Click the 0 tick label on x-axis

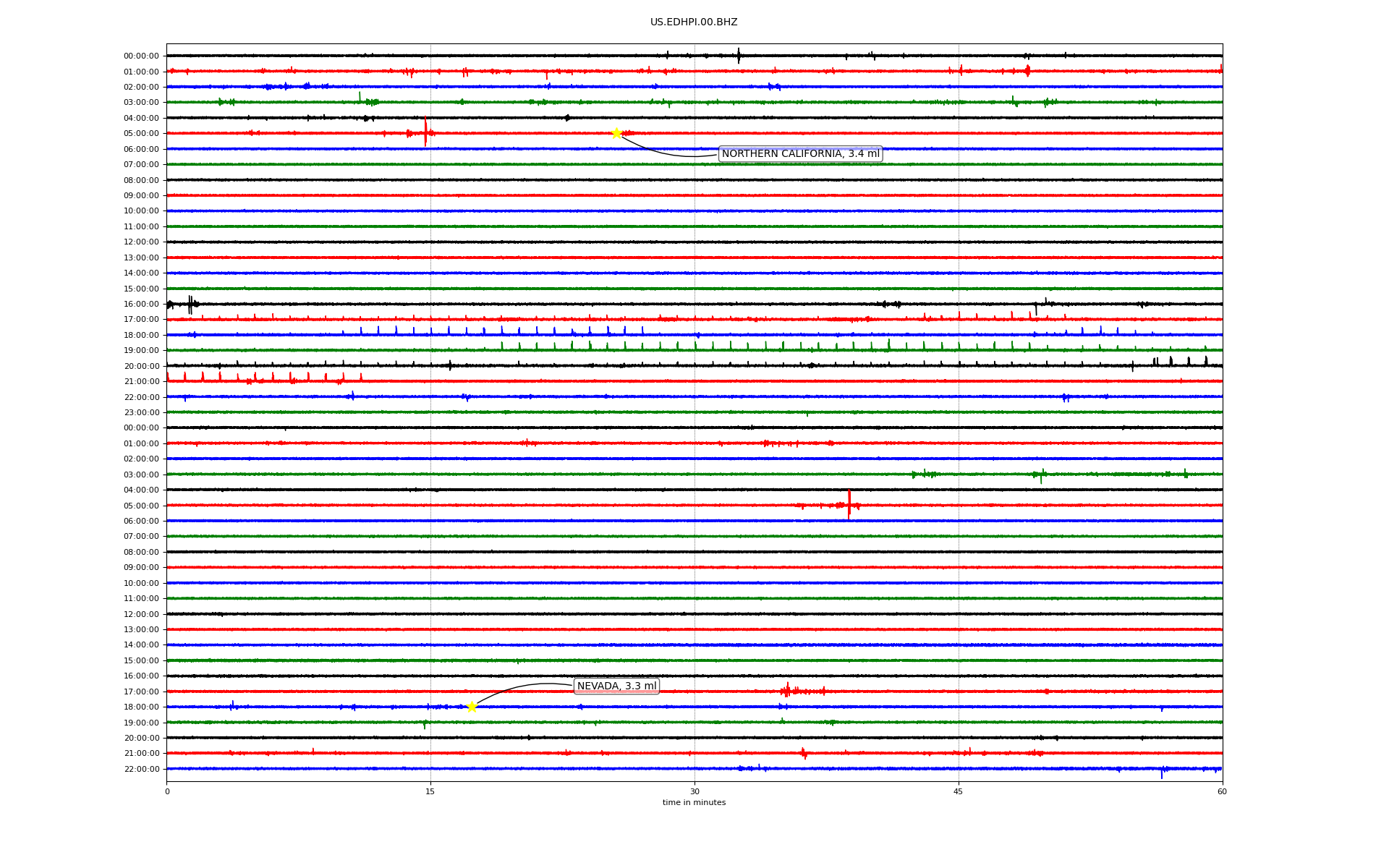pos(167,791)
